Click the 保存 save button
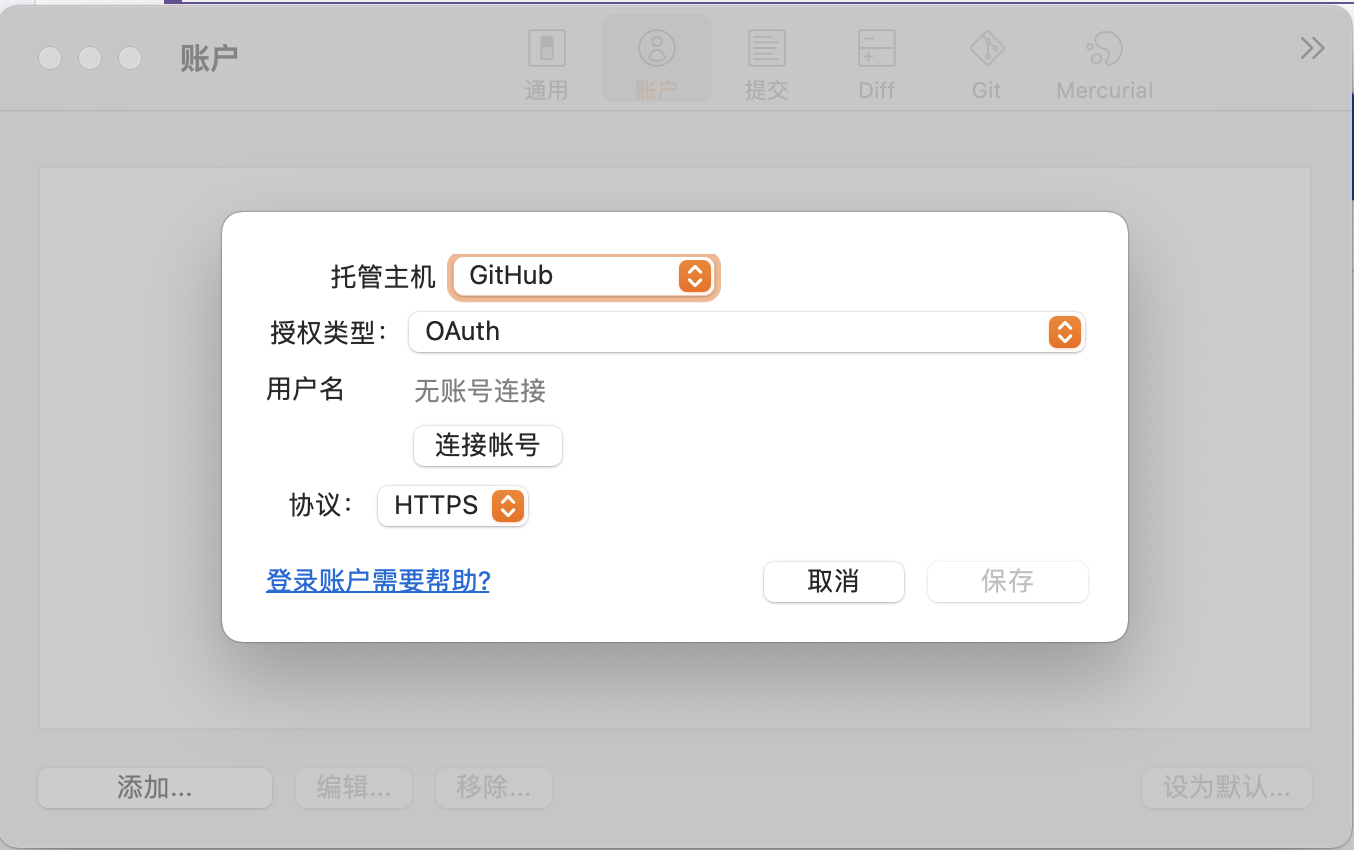The image size is (1354, 850). click(1007, 581)
